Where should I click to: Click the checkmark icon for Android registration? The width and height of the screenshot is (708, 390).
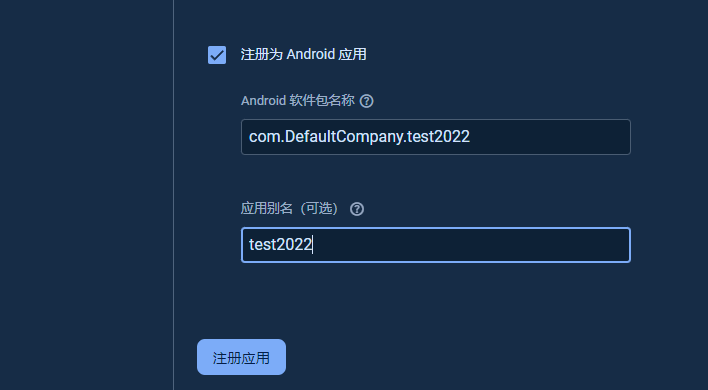pyautogui.click(x=217, y=55)
